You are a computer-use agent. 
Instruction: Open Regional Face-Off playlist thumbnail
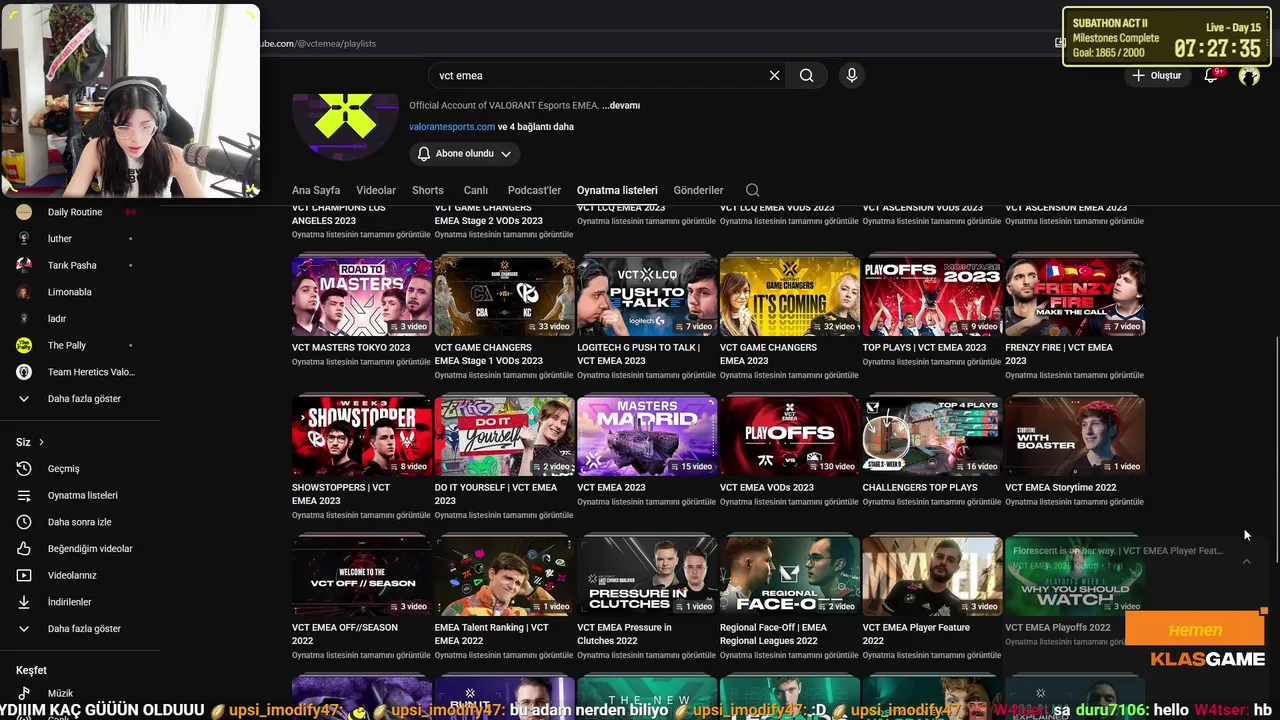(790, 576)
